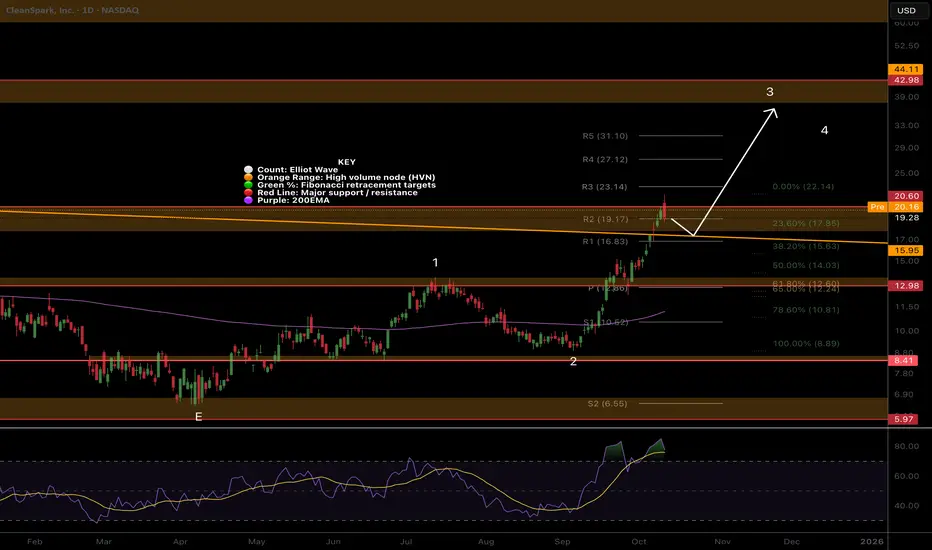Click the 23.60% (17.85) Fibonacci label

click(806, 224)
